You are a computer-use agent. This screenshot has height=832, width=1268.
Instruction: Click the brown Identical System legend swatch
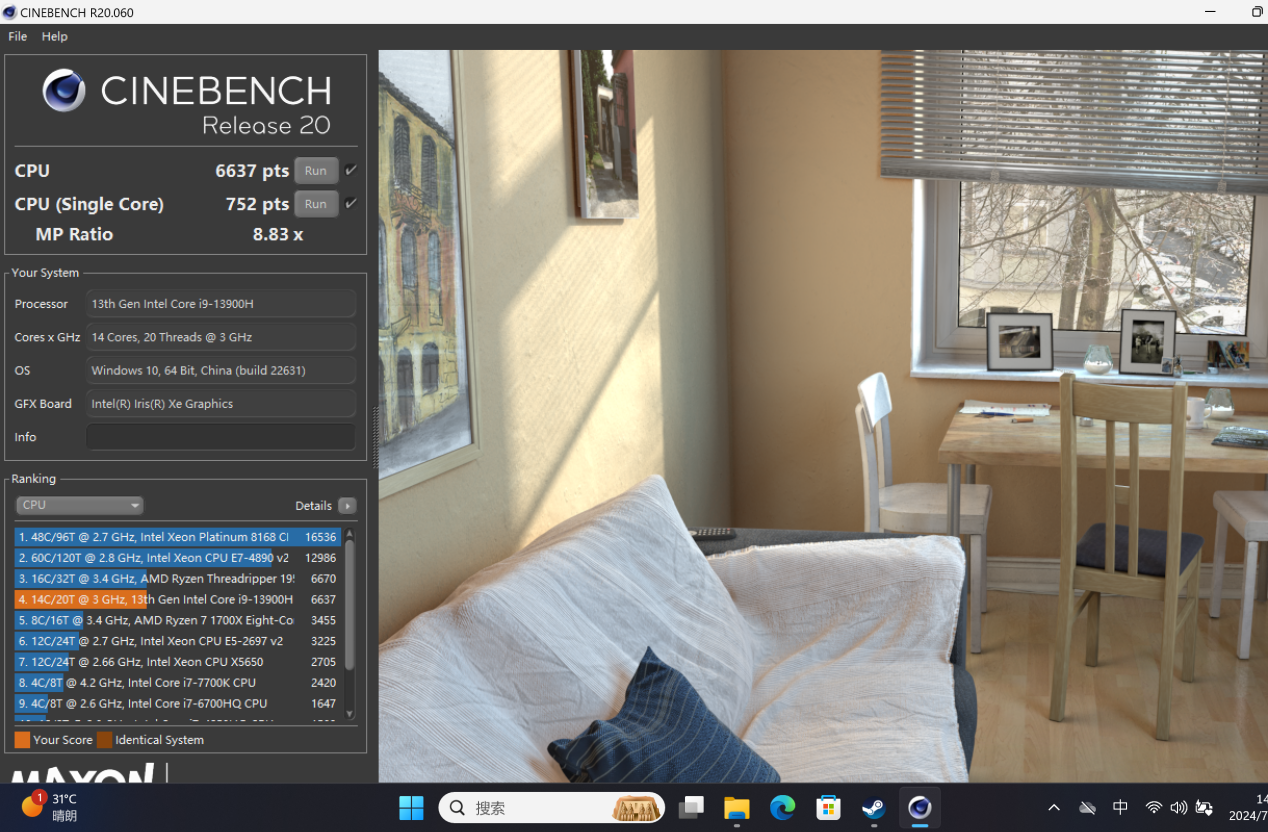[104, 740]
